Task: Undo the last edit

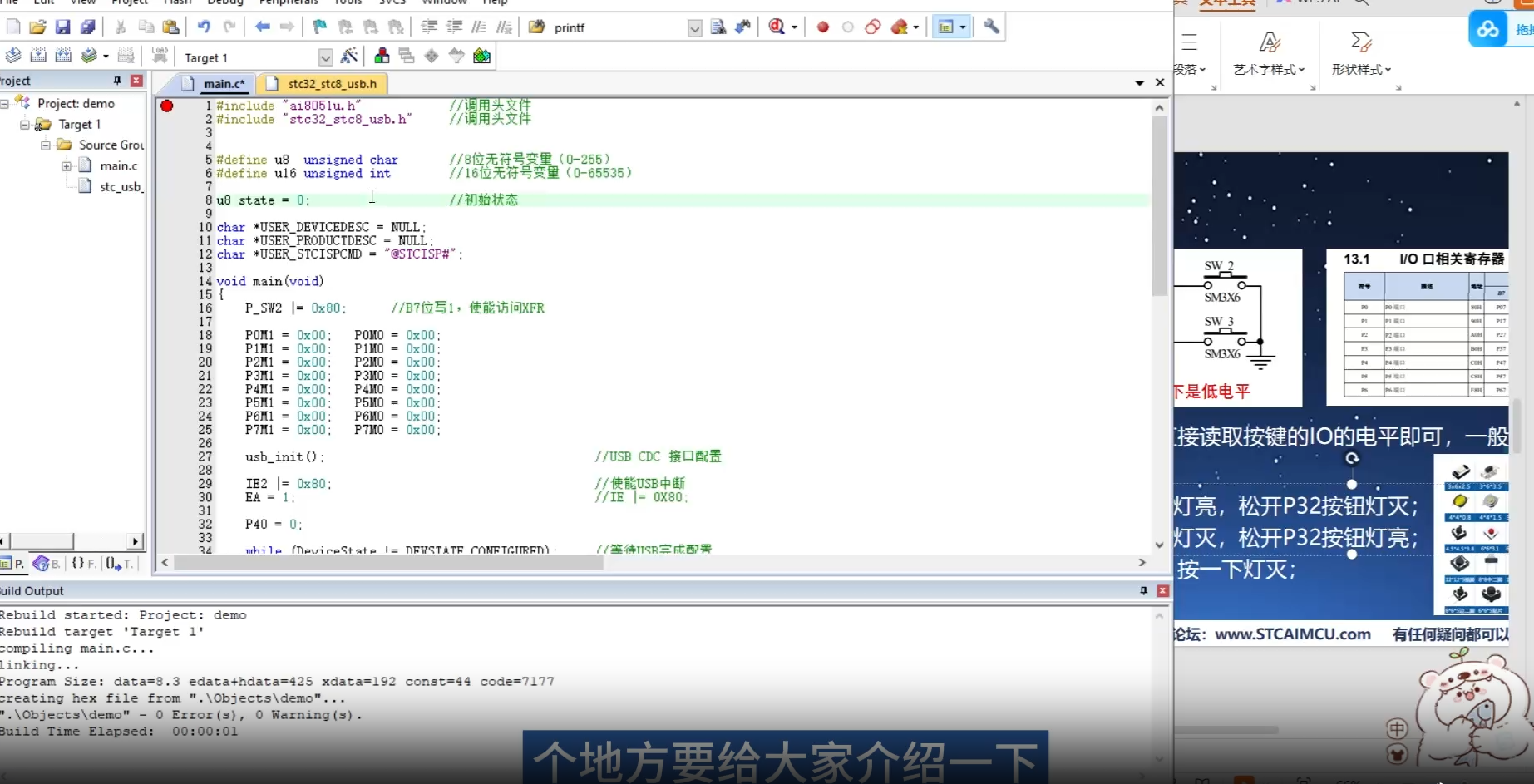Action: (x=204, y=27)
